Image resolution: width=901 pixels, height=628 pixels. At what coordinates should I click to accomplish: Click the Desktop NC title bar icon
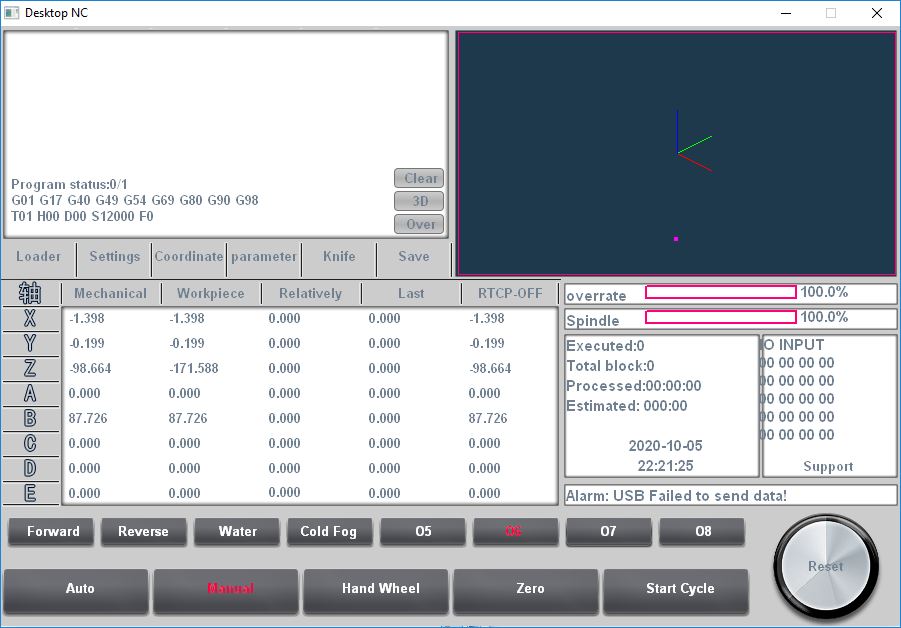(x=12, y=14)
